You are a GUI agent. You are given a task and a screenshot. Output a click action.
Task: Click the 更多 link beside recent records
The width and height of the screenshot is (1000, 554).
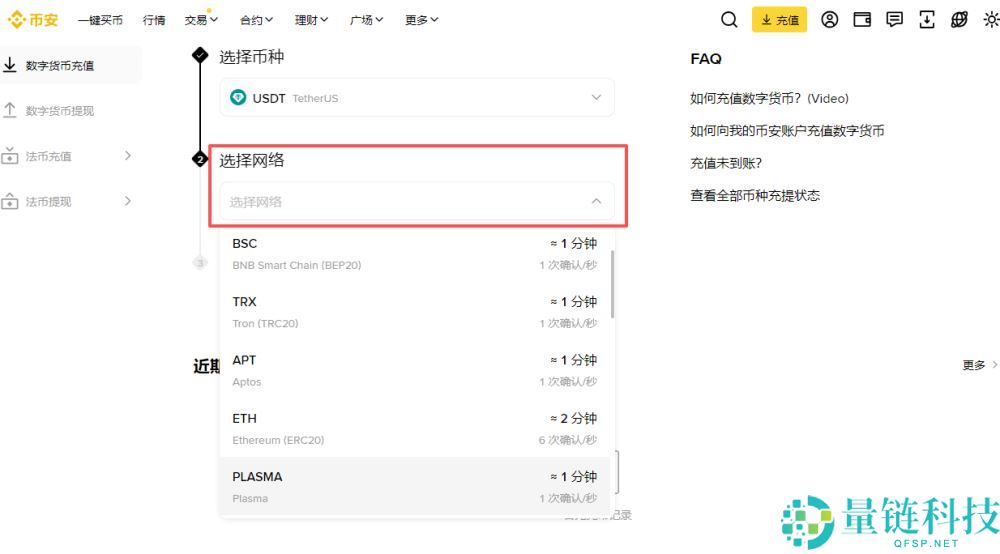pos(980,365)
